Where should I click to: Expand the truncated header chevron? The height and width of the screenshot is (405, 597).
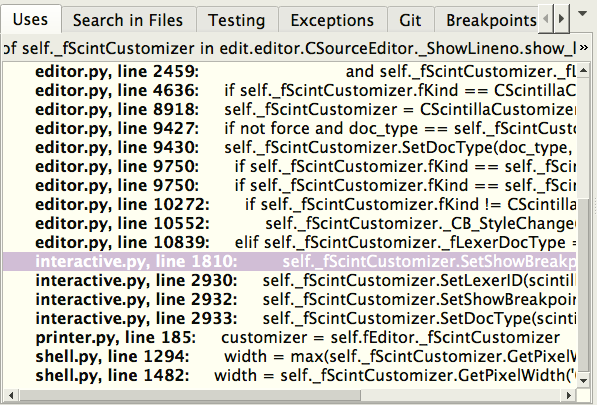(x=583, y=48)
